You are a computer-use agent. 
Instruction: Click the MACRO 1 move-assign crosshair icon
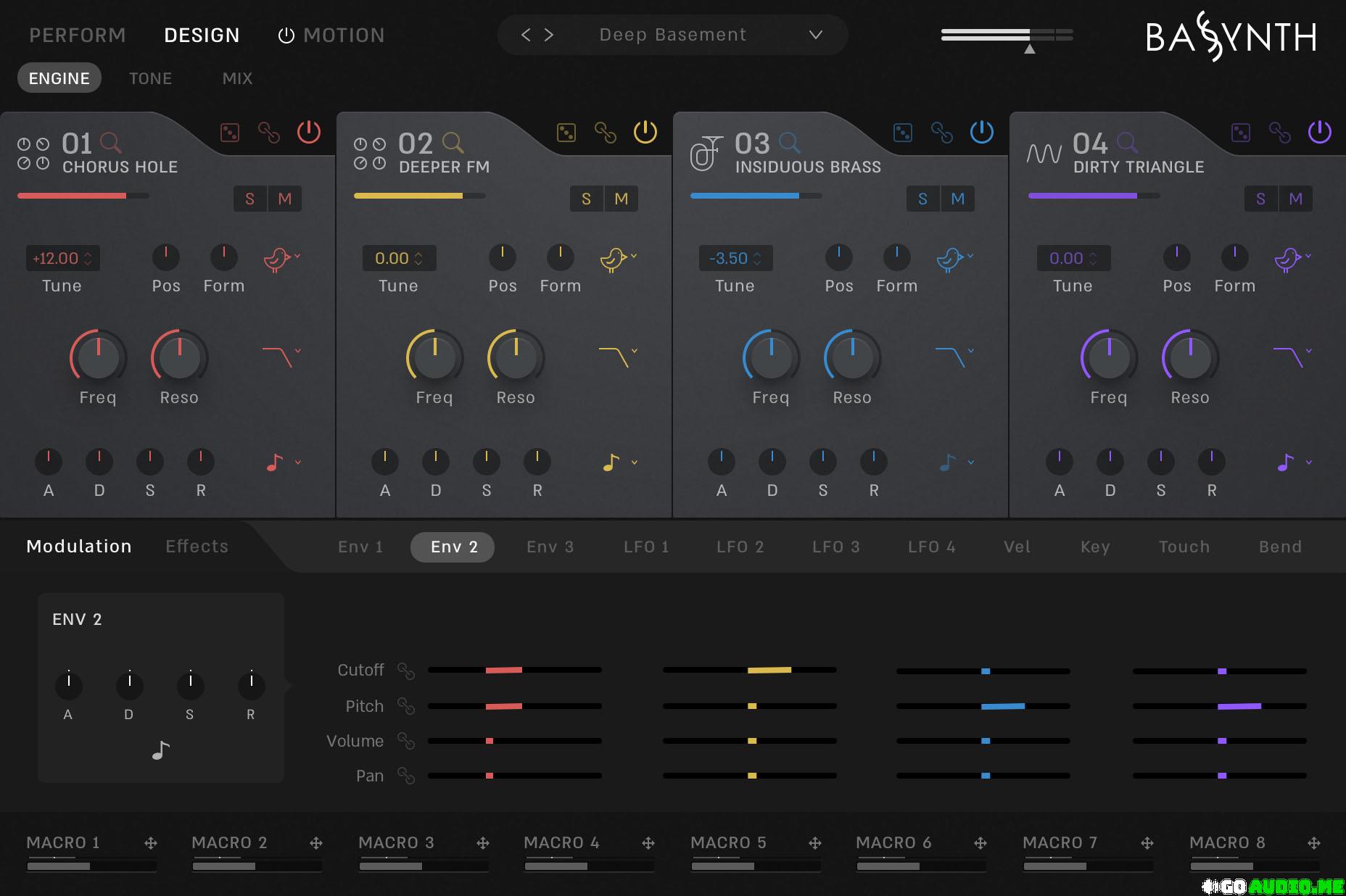(x=151, y=843)
